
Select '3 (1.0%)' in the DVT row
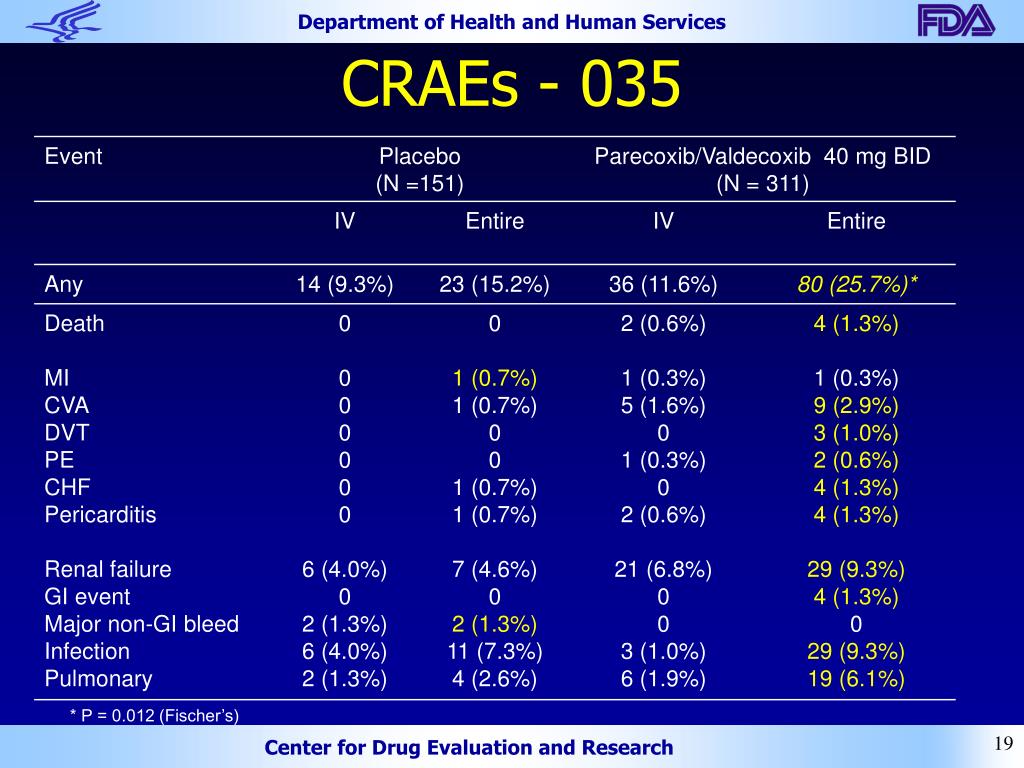[x=856, y=433]
